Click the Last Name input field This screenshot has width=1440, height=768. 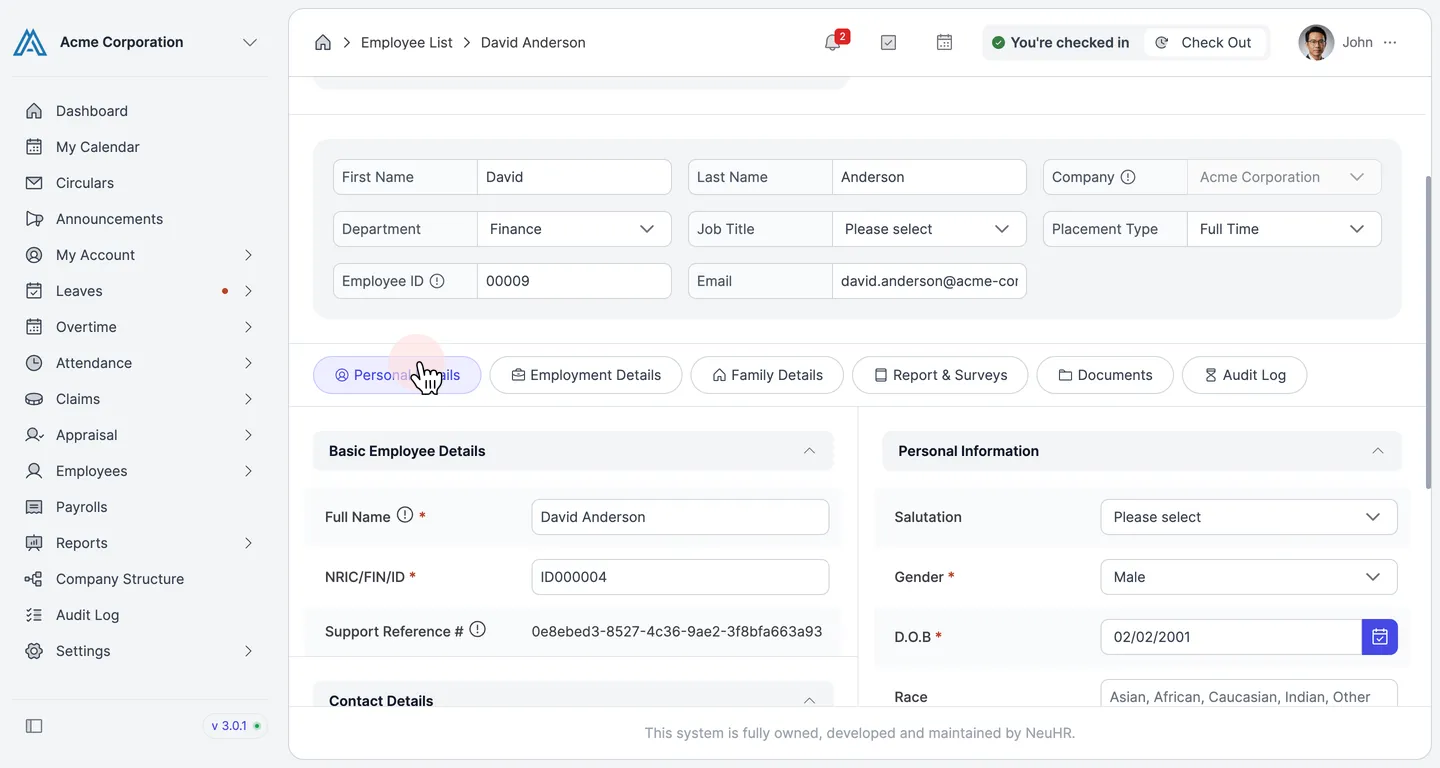(x=929, y=177)
